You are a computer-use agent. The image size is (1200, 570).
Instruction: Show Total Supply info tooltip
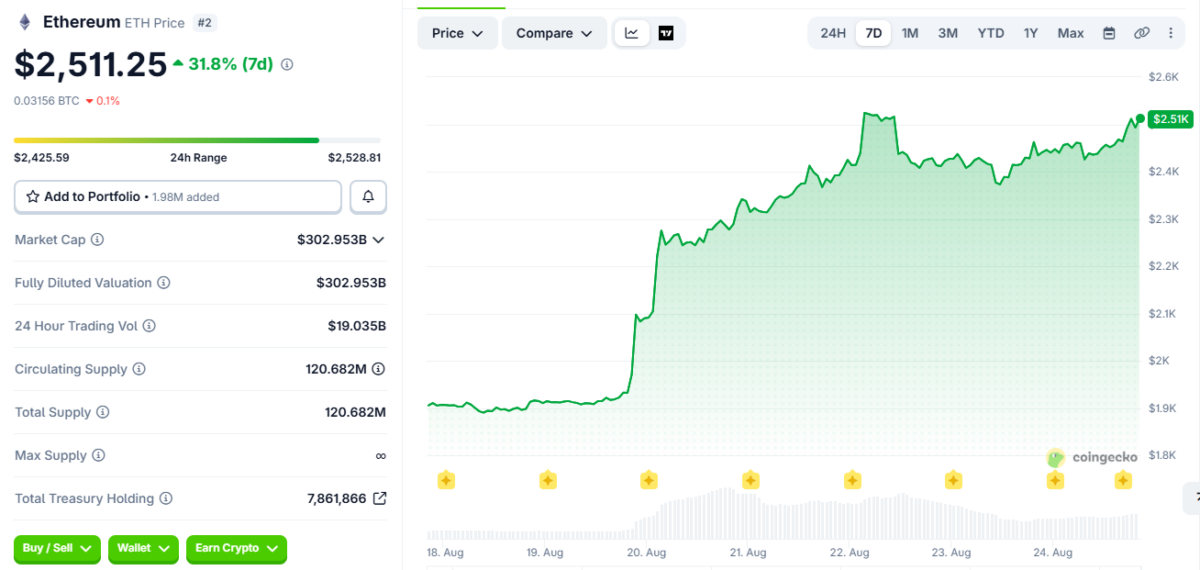click(x=102, y=412)
